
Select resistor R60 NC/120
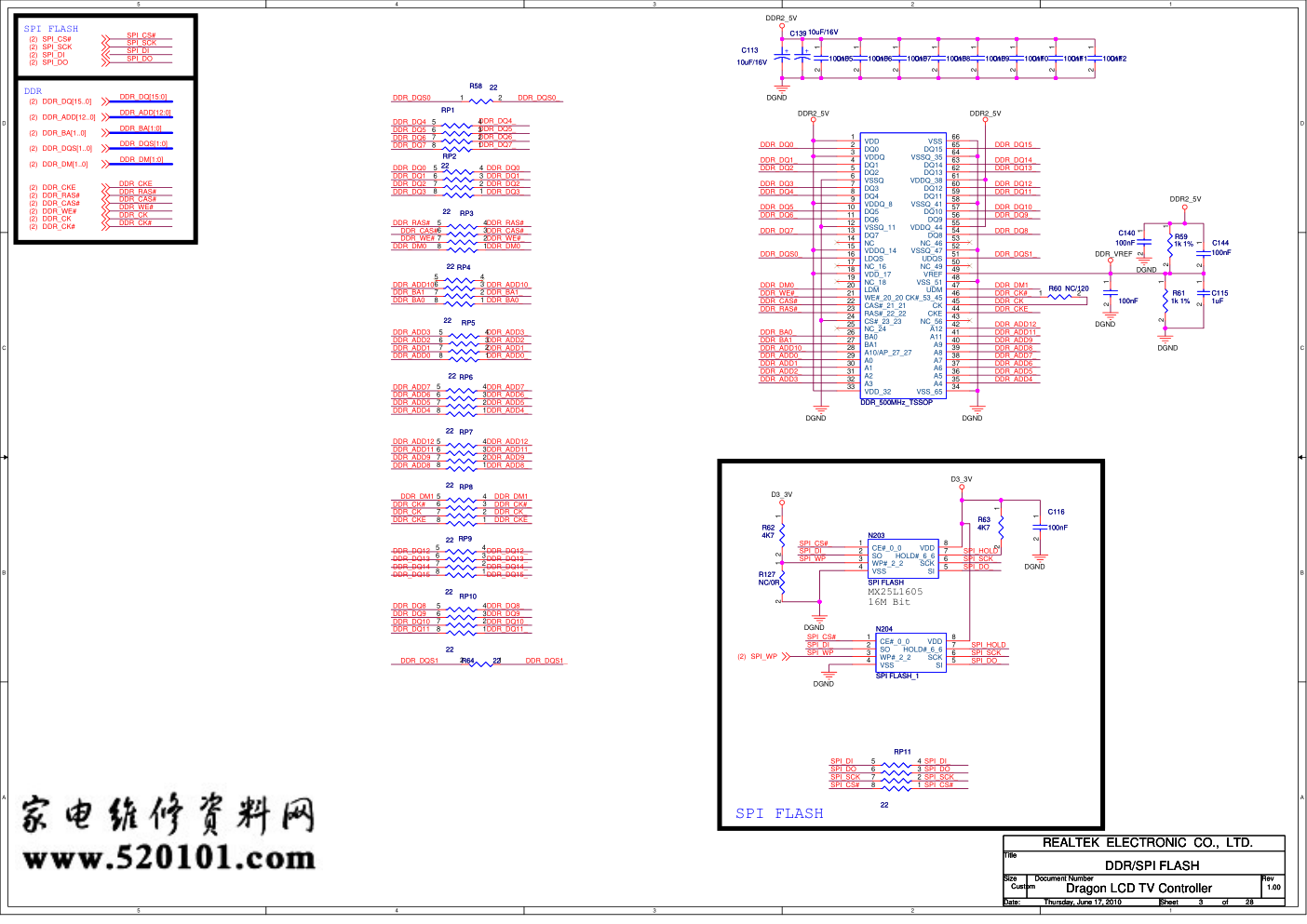(1060, 297)
